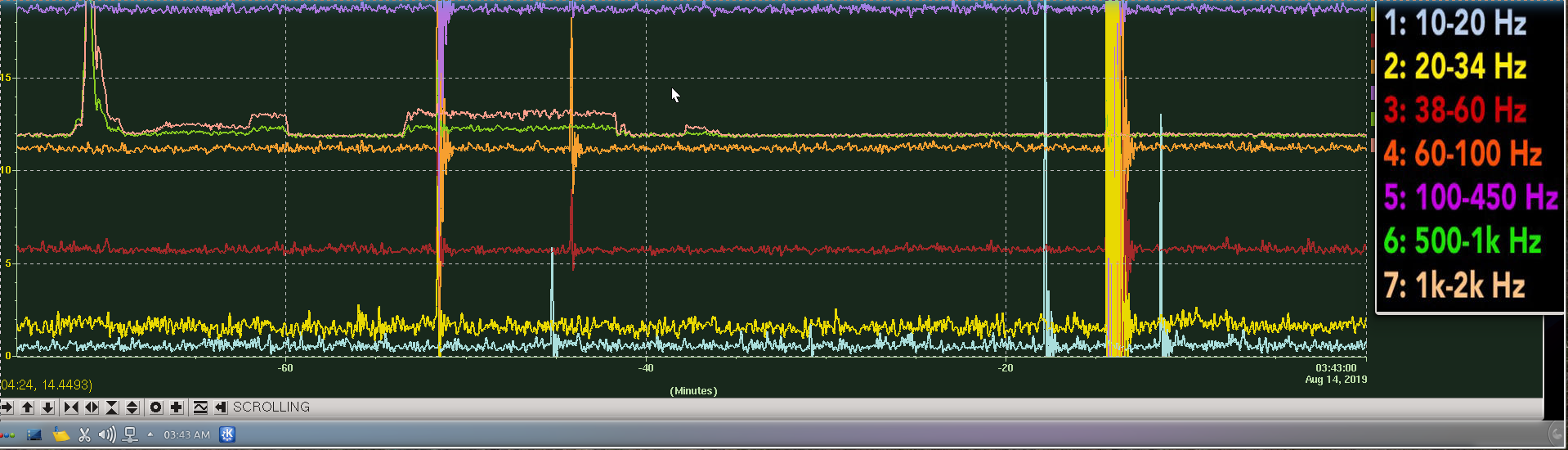Select the '3: 38-60 Hz' legend entry
Image resolution: width=1568 pixels, height=450 pixels.
(x=1455, y=110)
